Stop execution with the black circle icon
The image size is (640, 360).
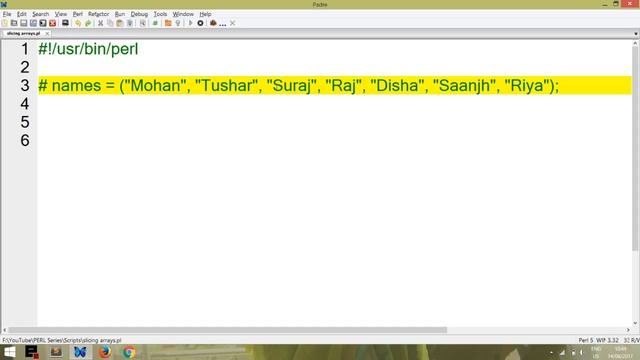coord(200,23)
